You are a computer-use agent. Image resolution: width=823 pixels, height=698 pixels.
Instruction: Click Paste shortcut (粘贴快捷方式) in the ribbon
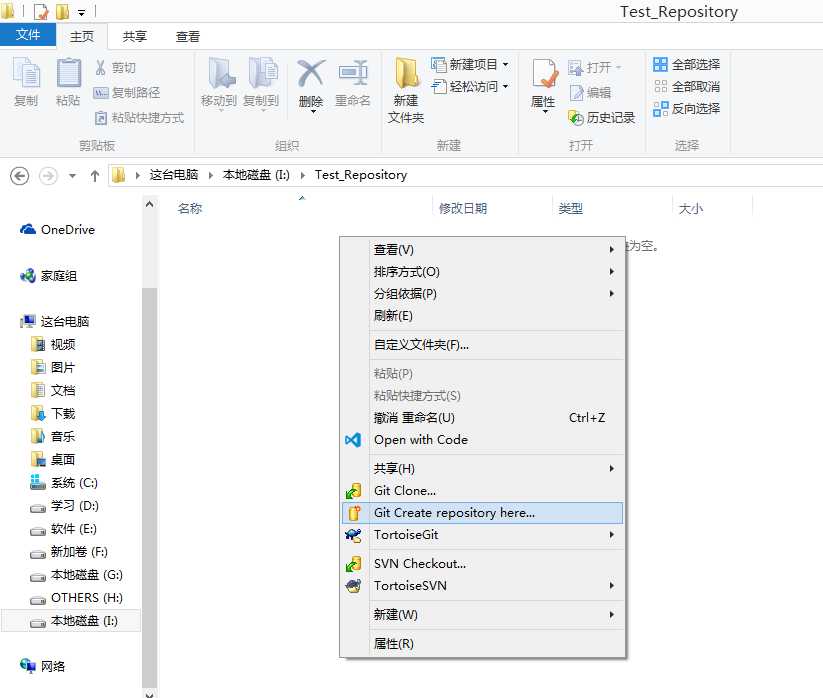(139, 118)
